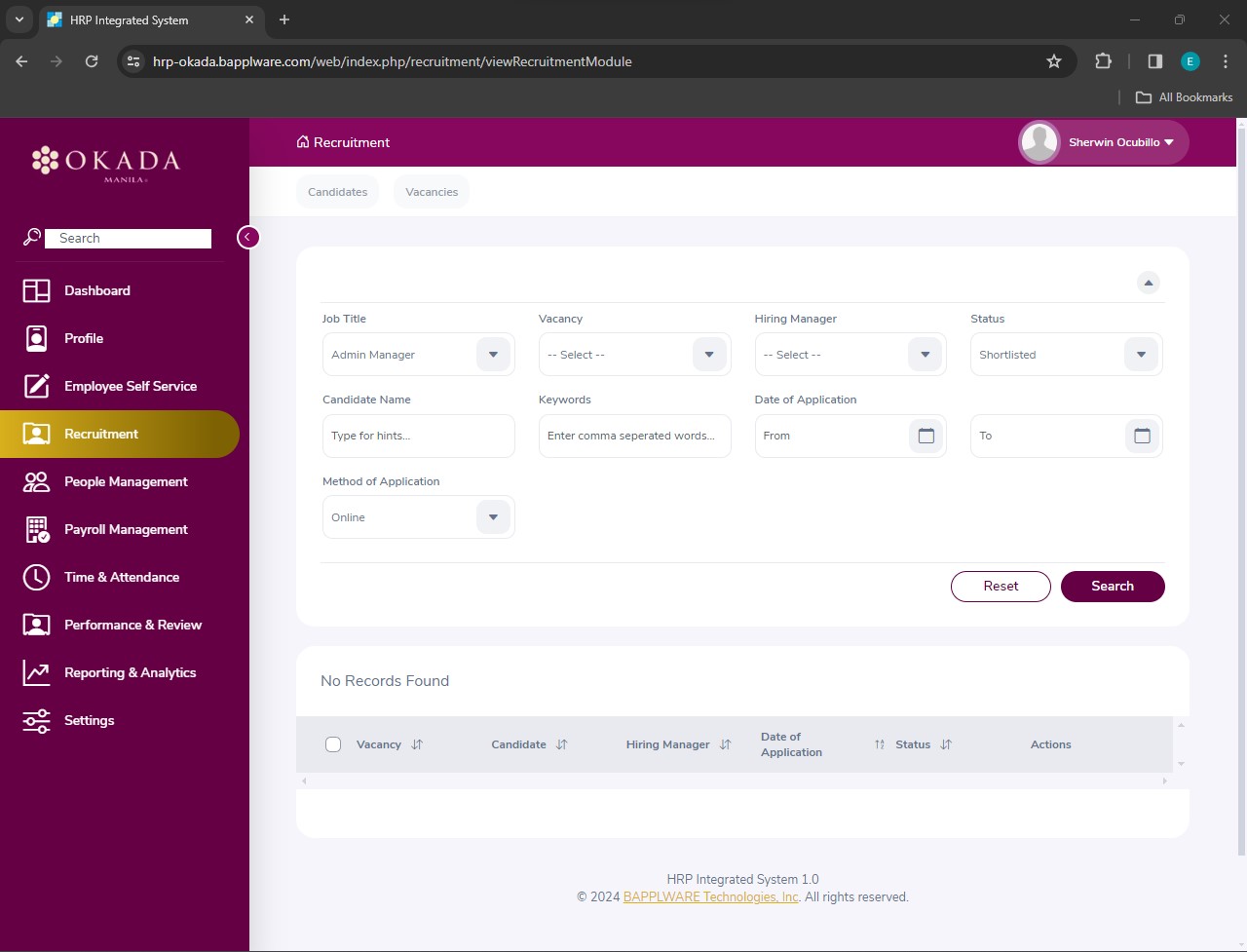Open the Job Title dropdown
1247x952 pixels.
pyautogui.click(x=493, y=355)
